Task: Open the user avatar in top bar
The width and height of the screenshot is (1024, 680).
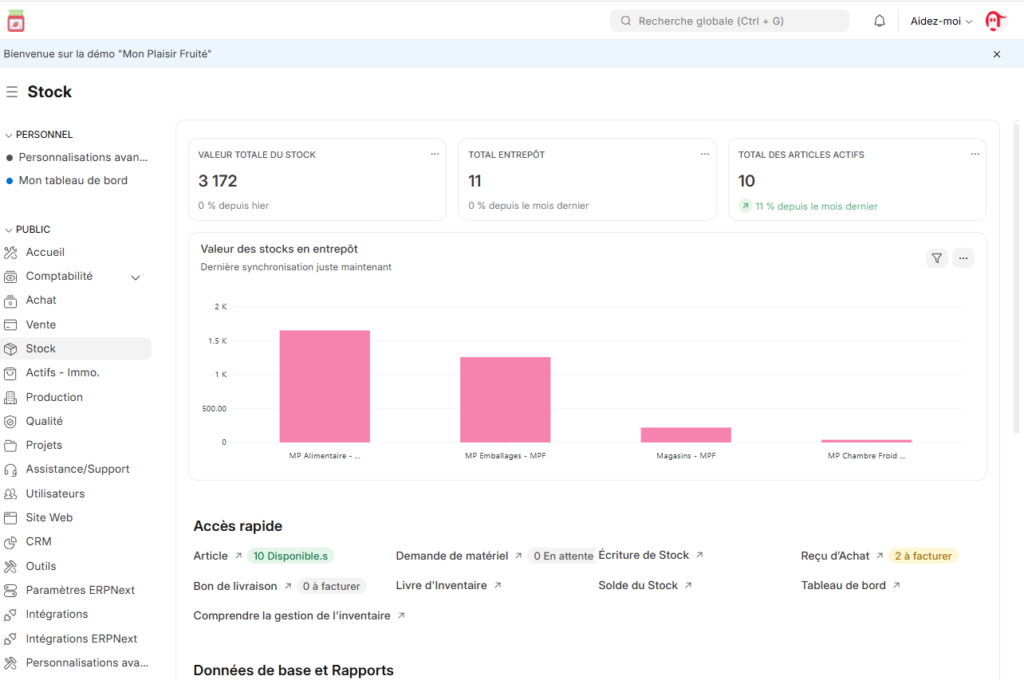Action: click(995, 21)
